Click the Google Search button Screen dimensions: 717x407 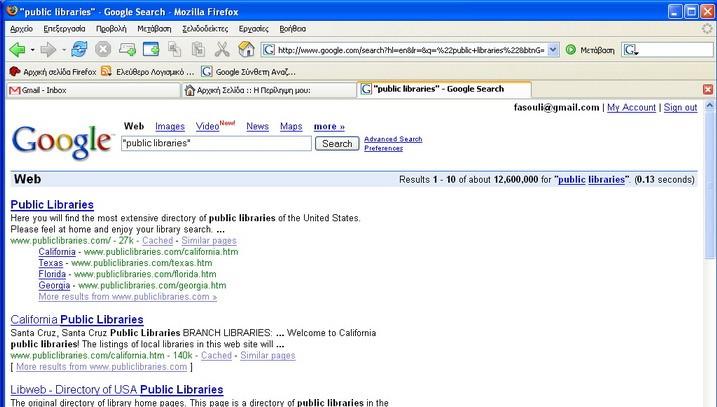pos(337,144)
